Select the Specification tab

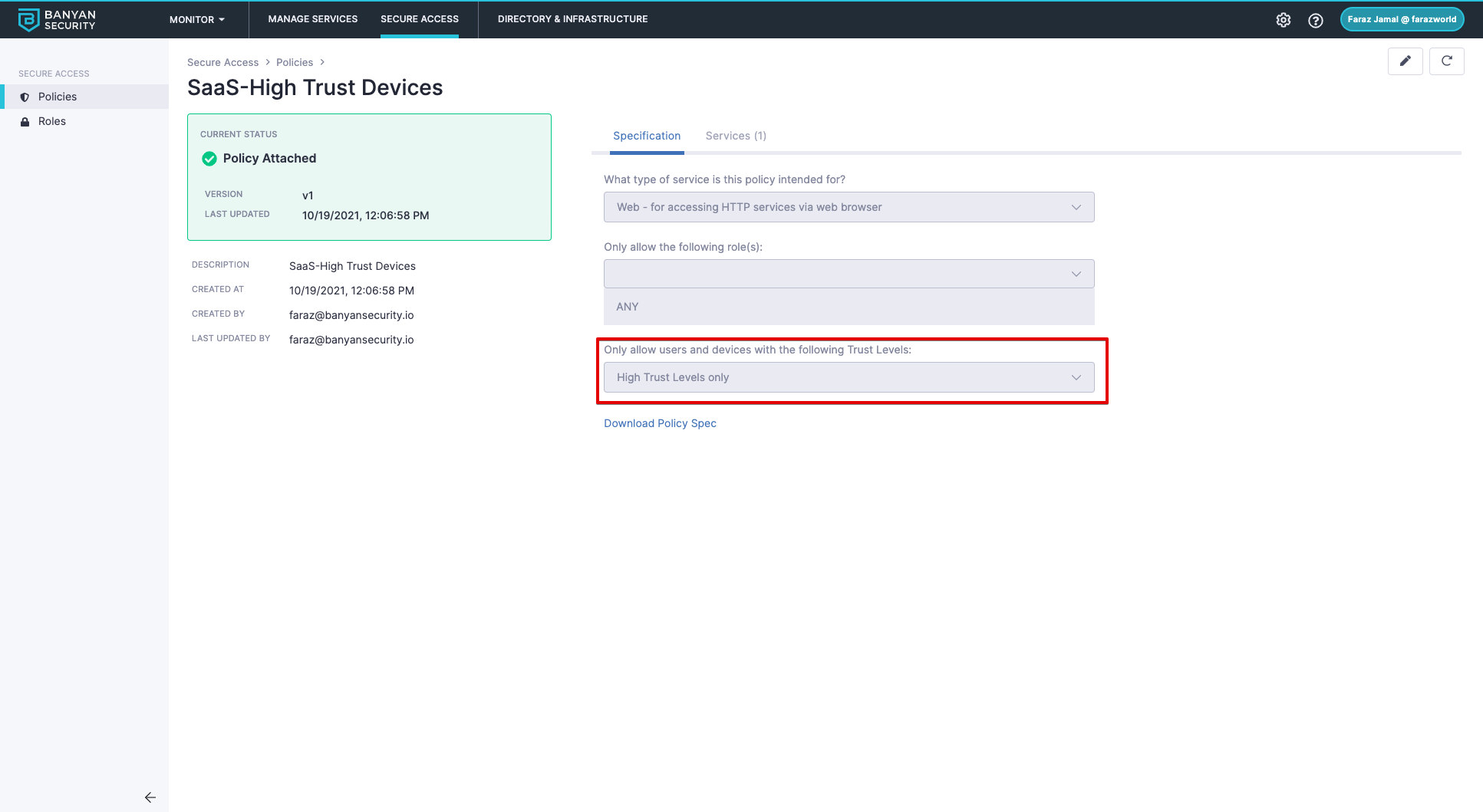coord(646,136)
